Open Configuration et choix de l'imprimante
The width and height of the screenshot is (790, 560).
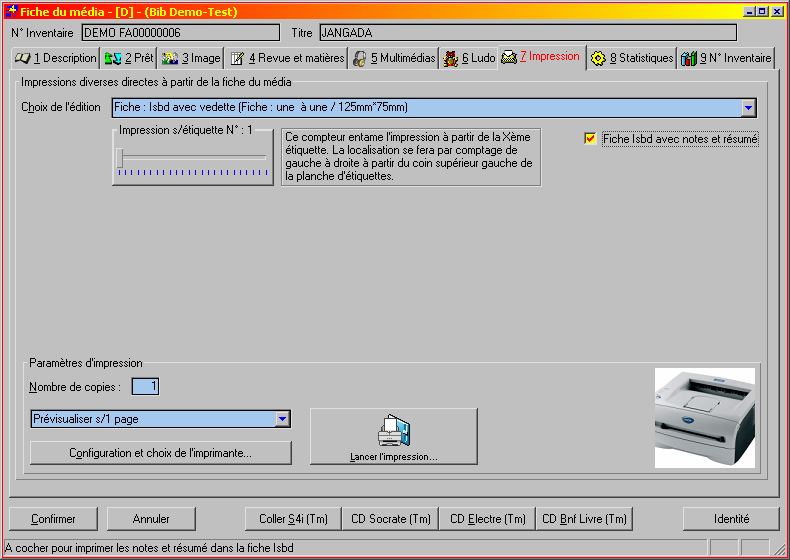(x=161, y=453)
